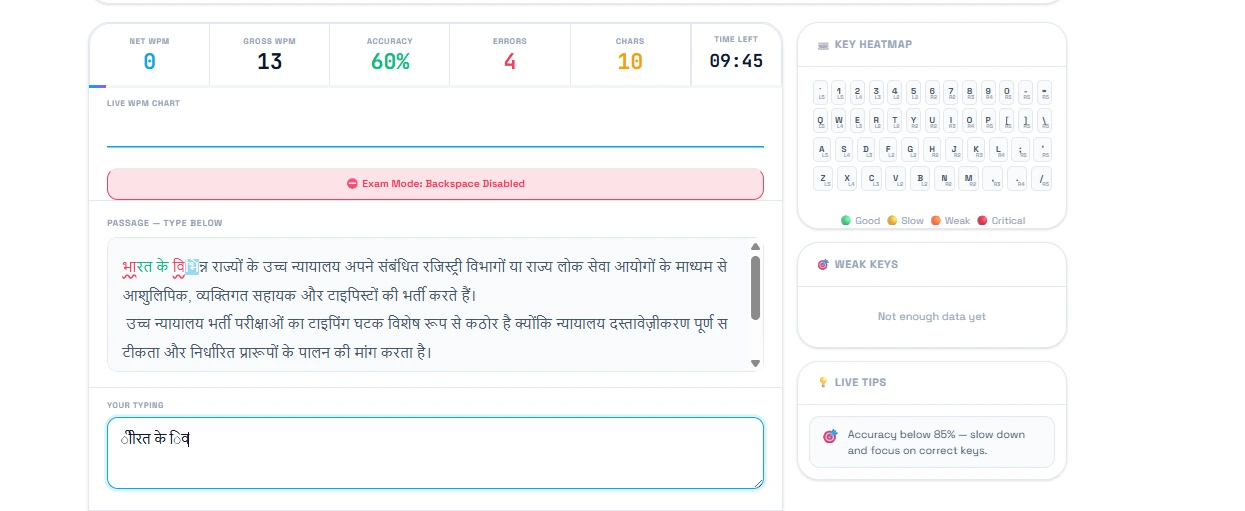
Task: Click the Z key in the heatmap
Action: click(823, 178)
